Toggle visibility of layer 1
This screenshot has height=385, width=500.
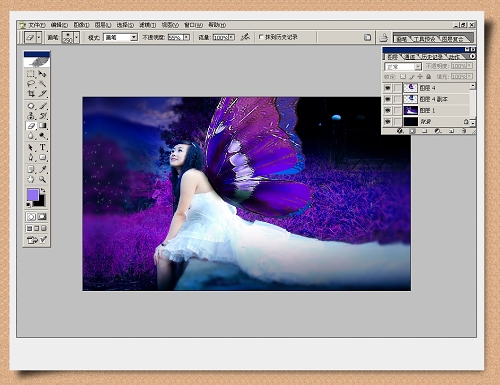coord(387,110)
